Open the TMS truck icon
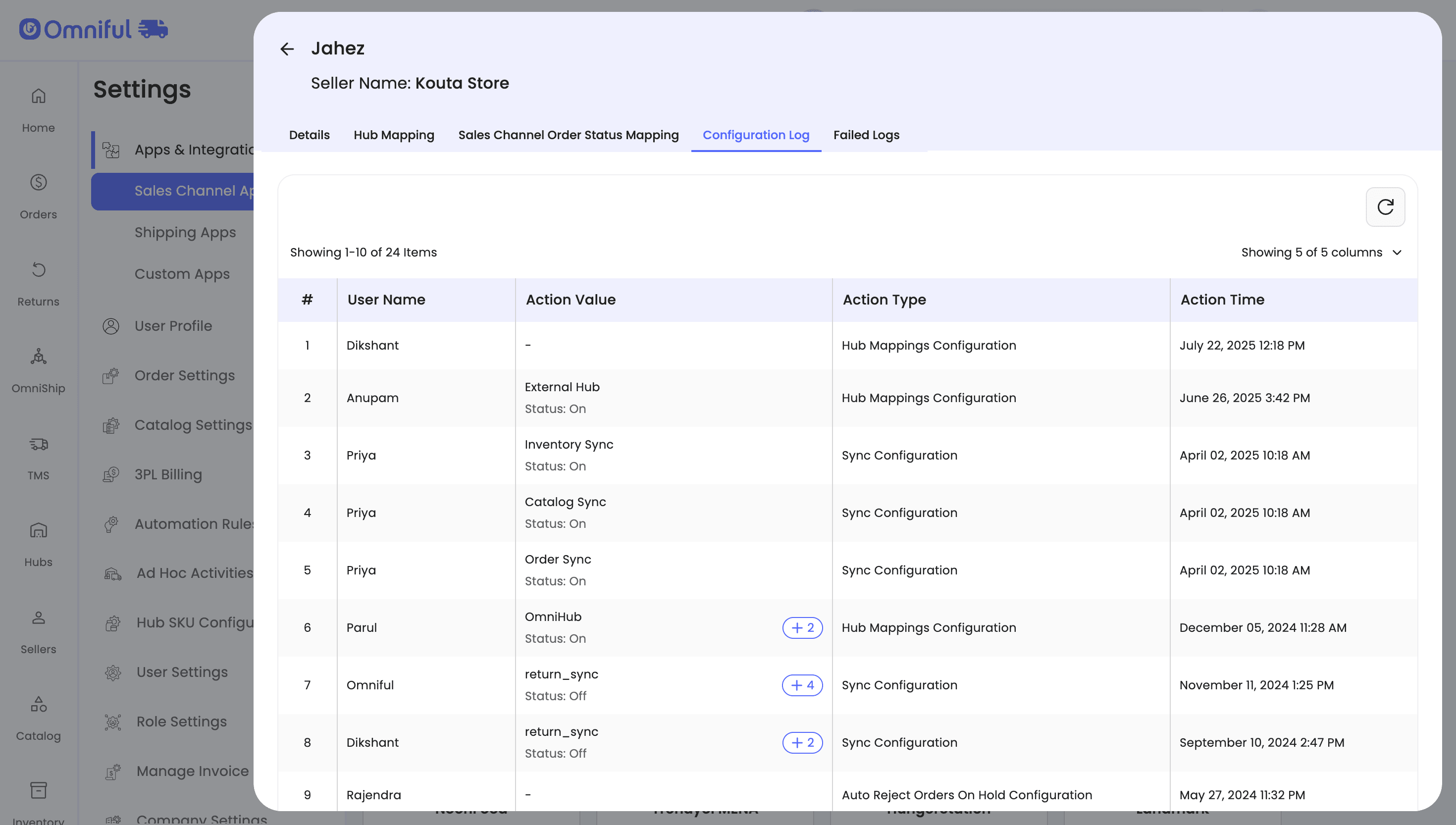1456x825 pixels. pos(39,445)
